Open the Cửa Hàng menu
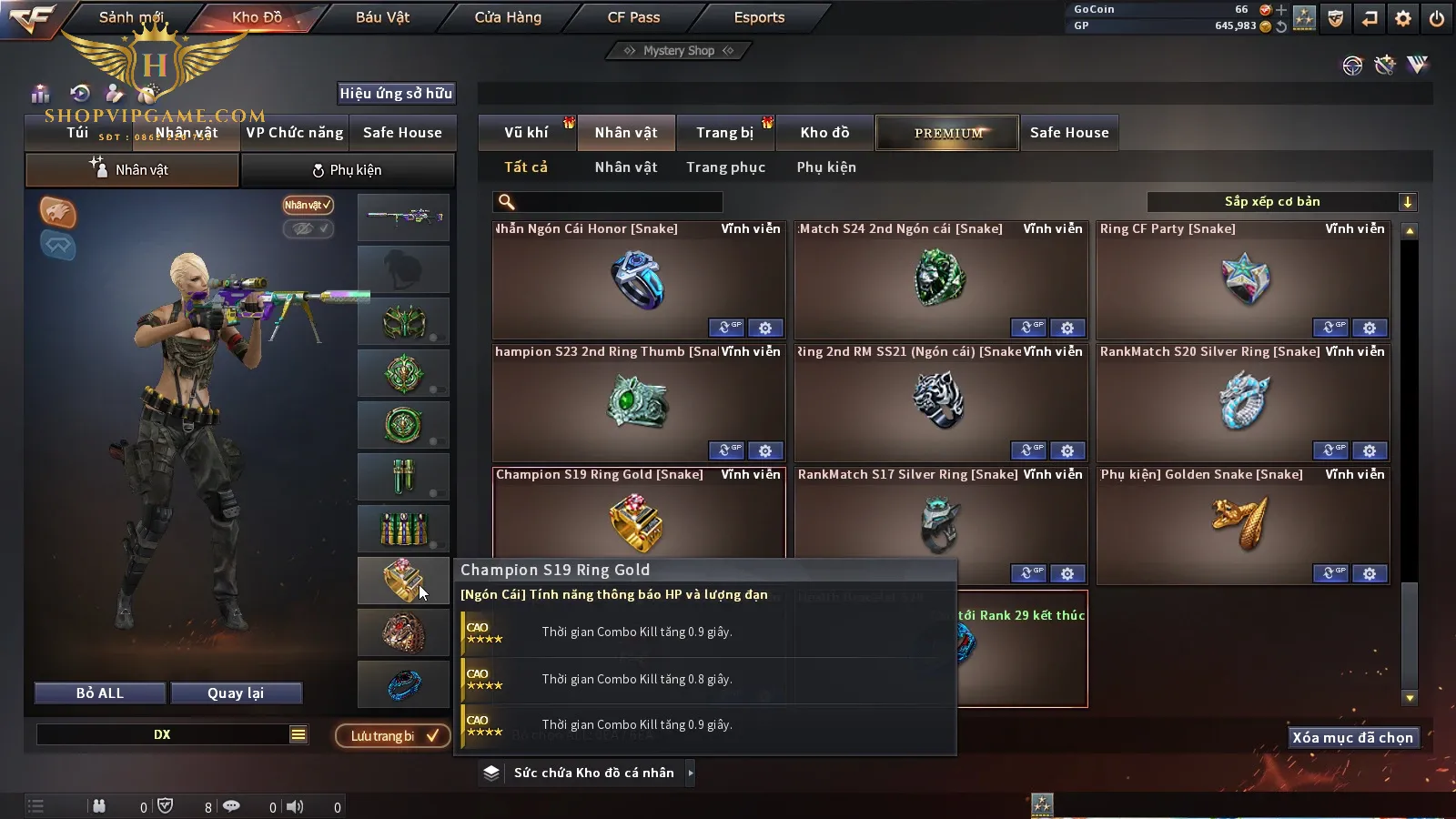Image resolution: width=1456 pixels, height=819 pixels. click(508, 17)
